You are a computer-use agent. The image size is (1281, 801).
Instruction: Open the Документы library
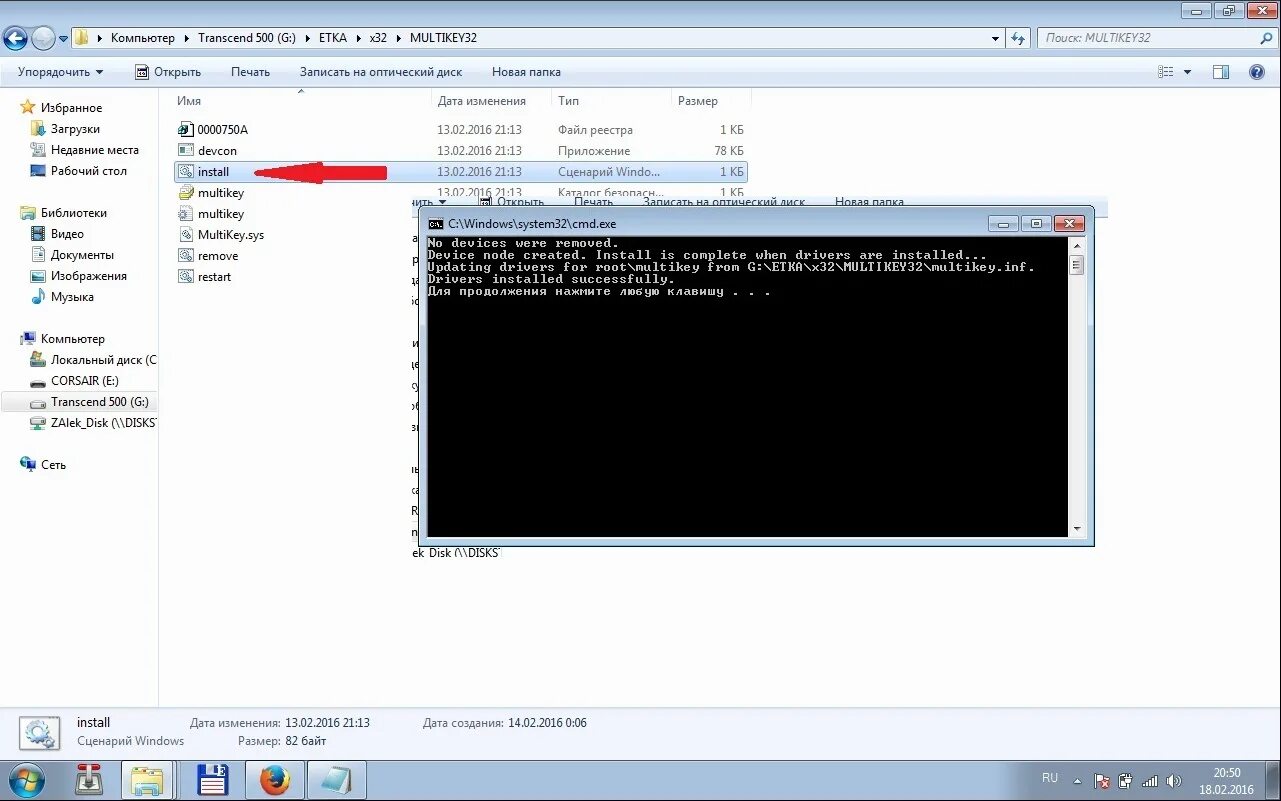82,255
